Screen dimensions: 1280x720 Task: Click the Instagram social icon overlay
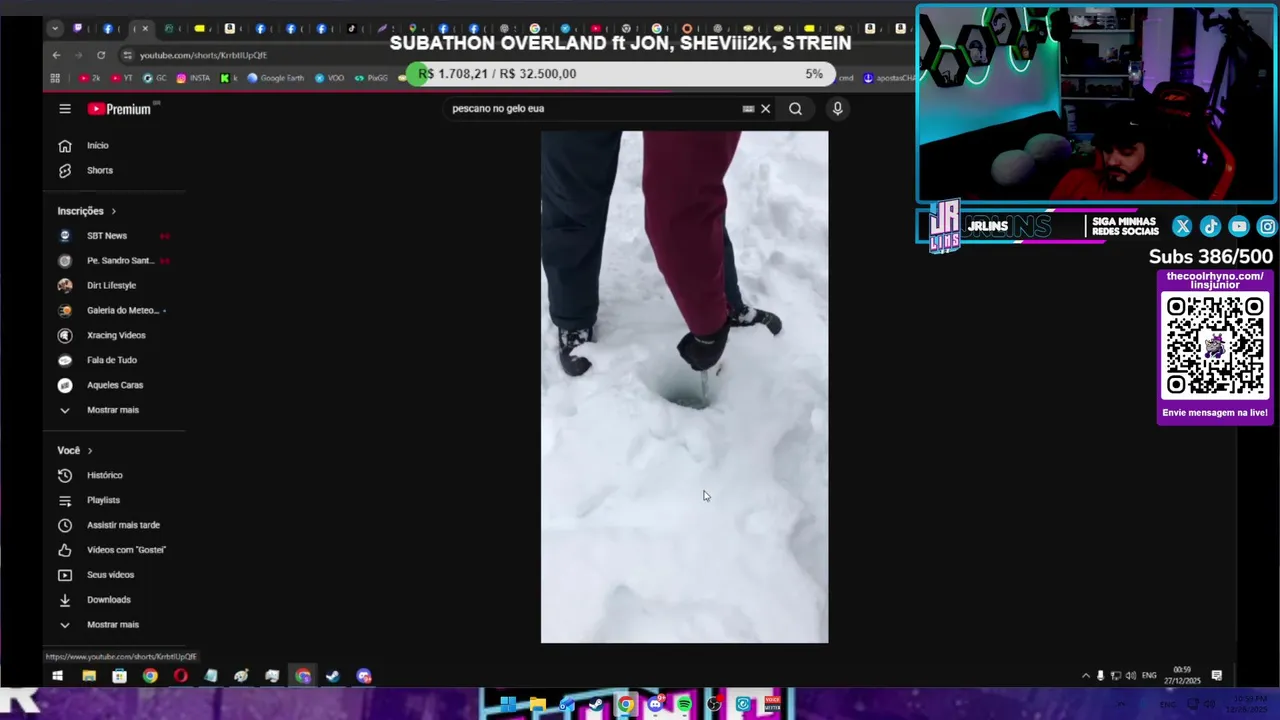(x=1267, y=227)
